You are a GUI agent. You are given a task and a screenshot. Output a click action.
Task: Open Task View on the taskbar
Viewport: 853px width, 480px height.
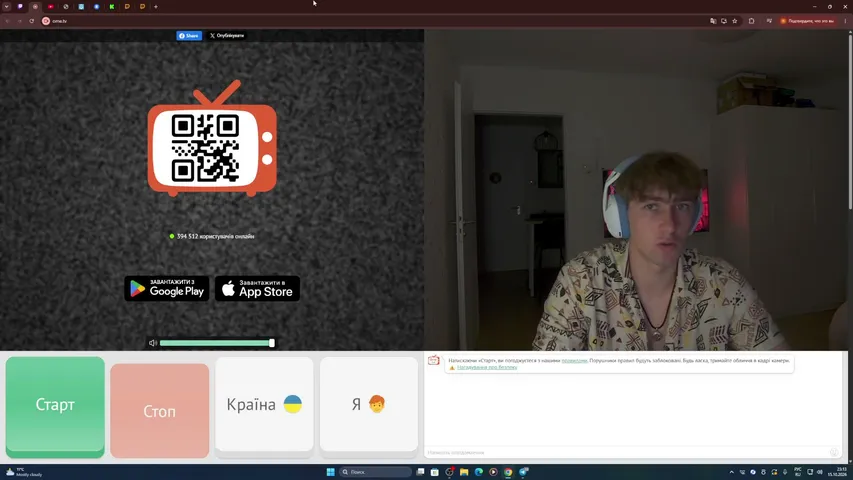420,472
